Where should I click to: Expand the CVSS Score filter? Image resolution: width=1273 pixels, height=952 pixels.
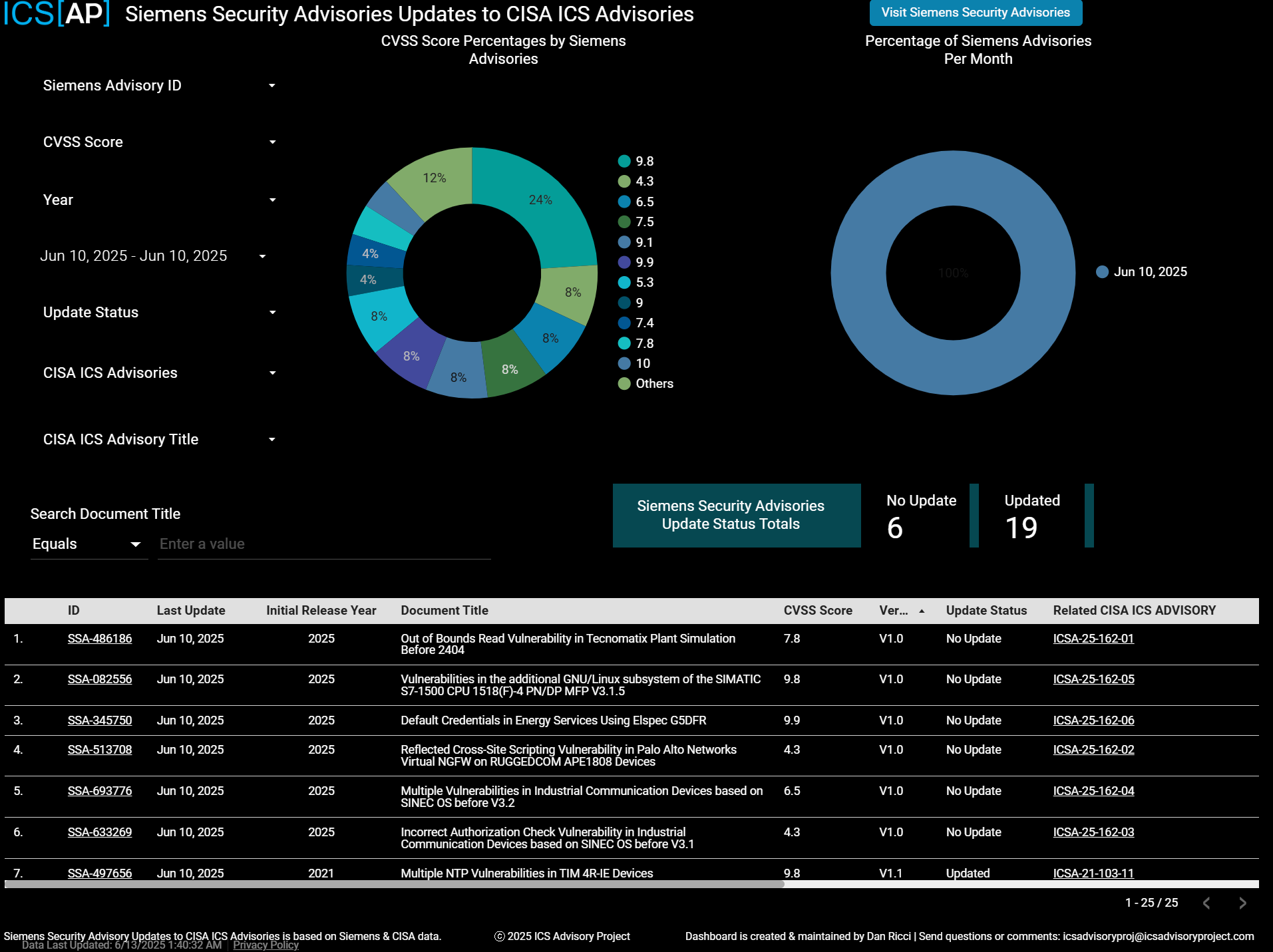[x=160, y=142]
